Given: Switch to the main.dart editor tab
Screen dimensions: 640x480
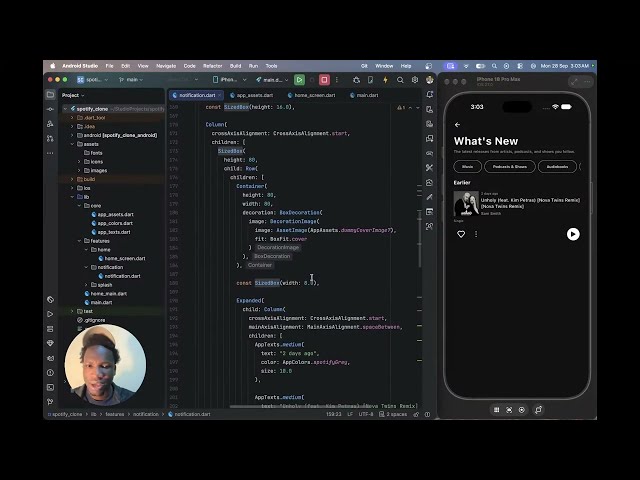Looking at the screenshot, I should 364,96.
